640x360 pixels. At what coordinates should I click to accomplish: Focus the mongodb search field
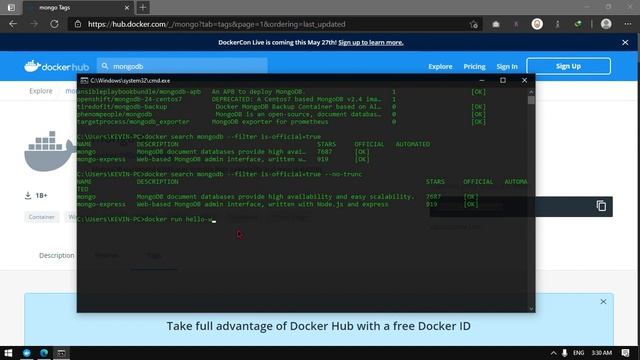pos(182,66)
